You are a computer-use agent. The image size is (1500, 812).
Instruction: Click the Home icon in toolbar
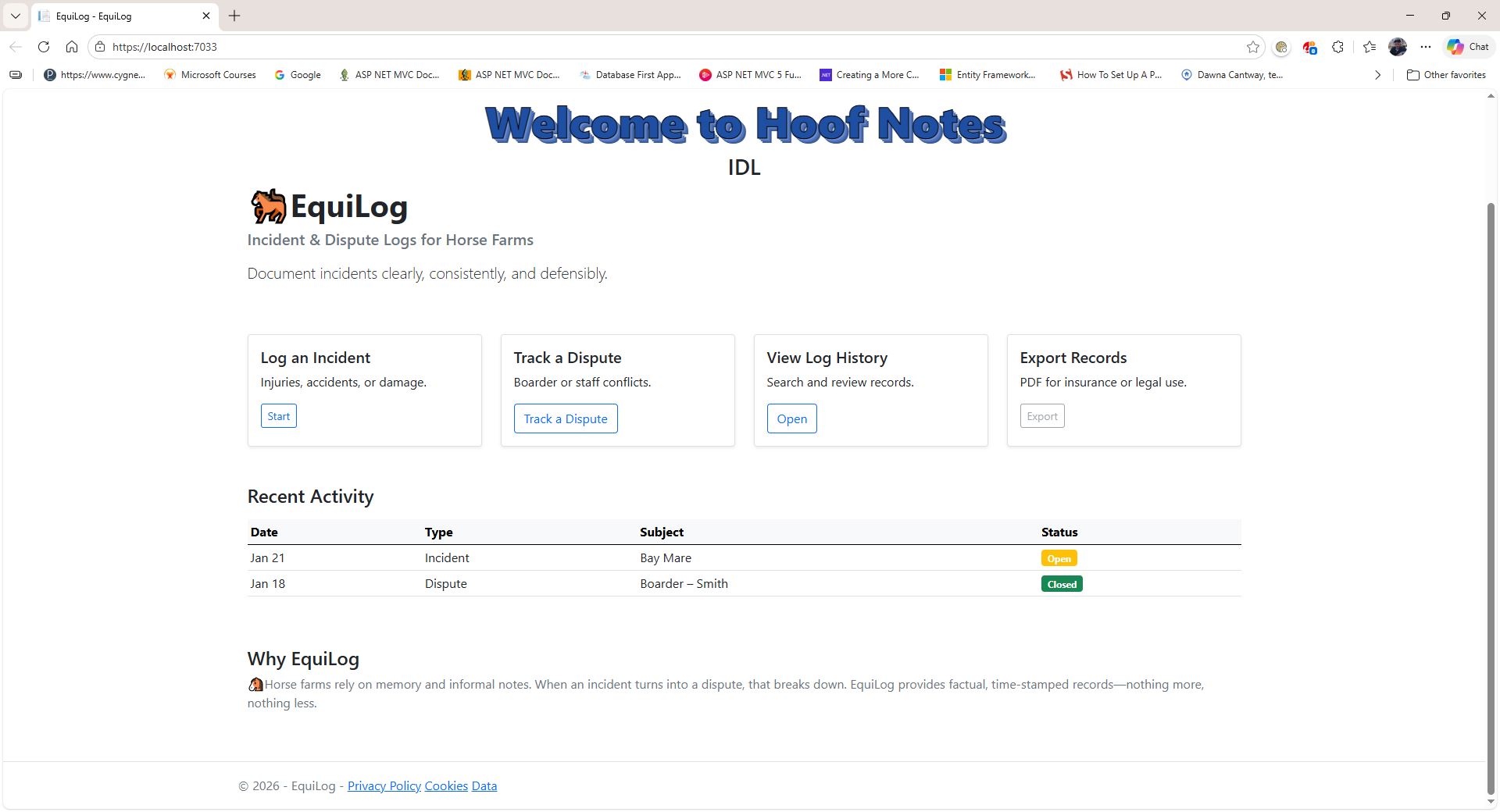(72, 47)
